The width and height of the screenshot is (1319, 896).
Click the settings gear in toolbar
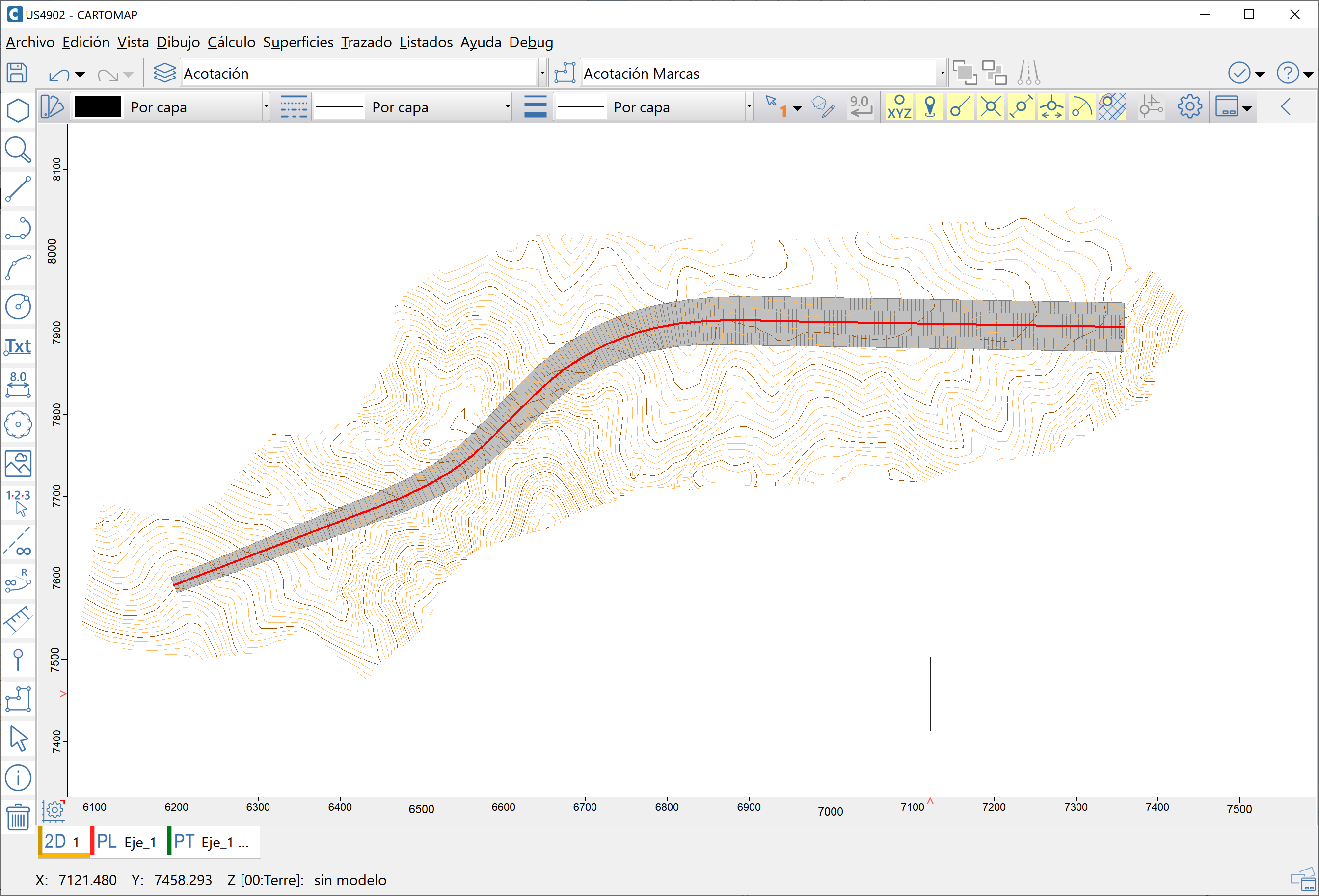(1189, 106)
